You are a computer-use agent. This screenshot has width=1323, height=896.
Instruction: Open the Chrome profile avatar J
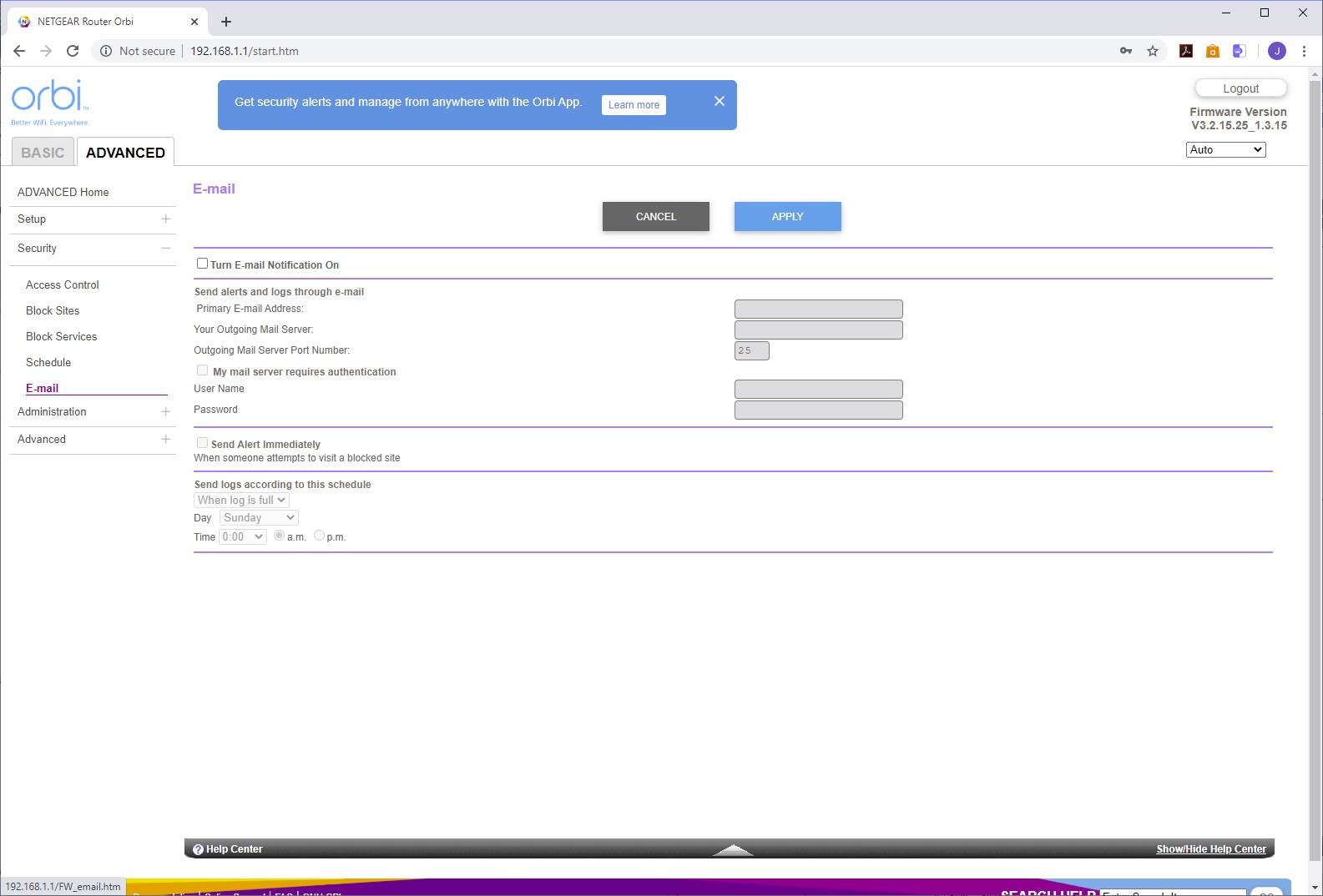(1277, 51)
